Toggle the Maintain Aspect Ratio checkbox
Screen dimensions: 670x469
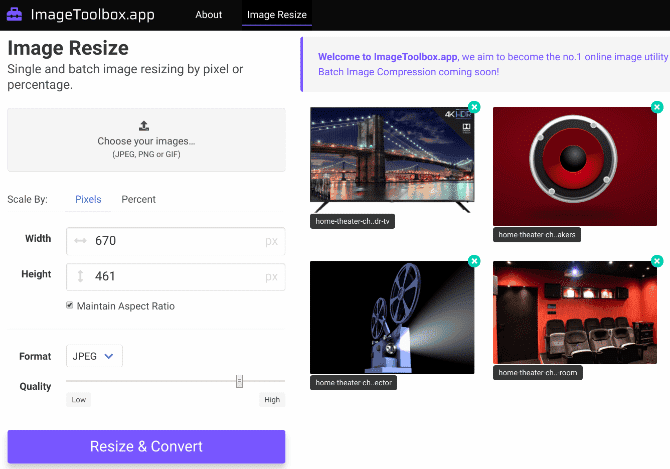(x=69, y=306)
